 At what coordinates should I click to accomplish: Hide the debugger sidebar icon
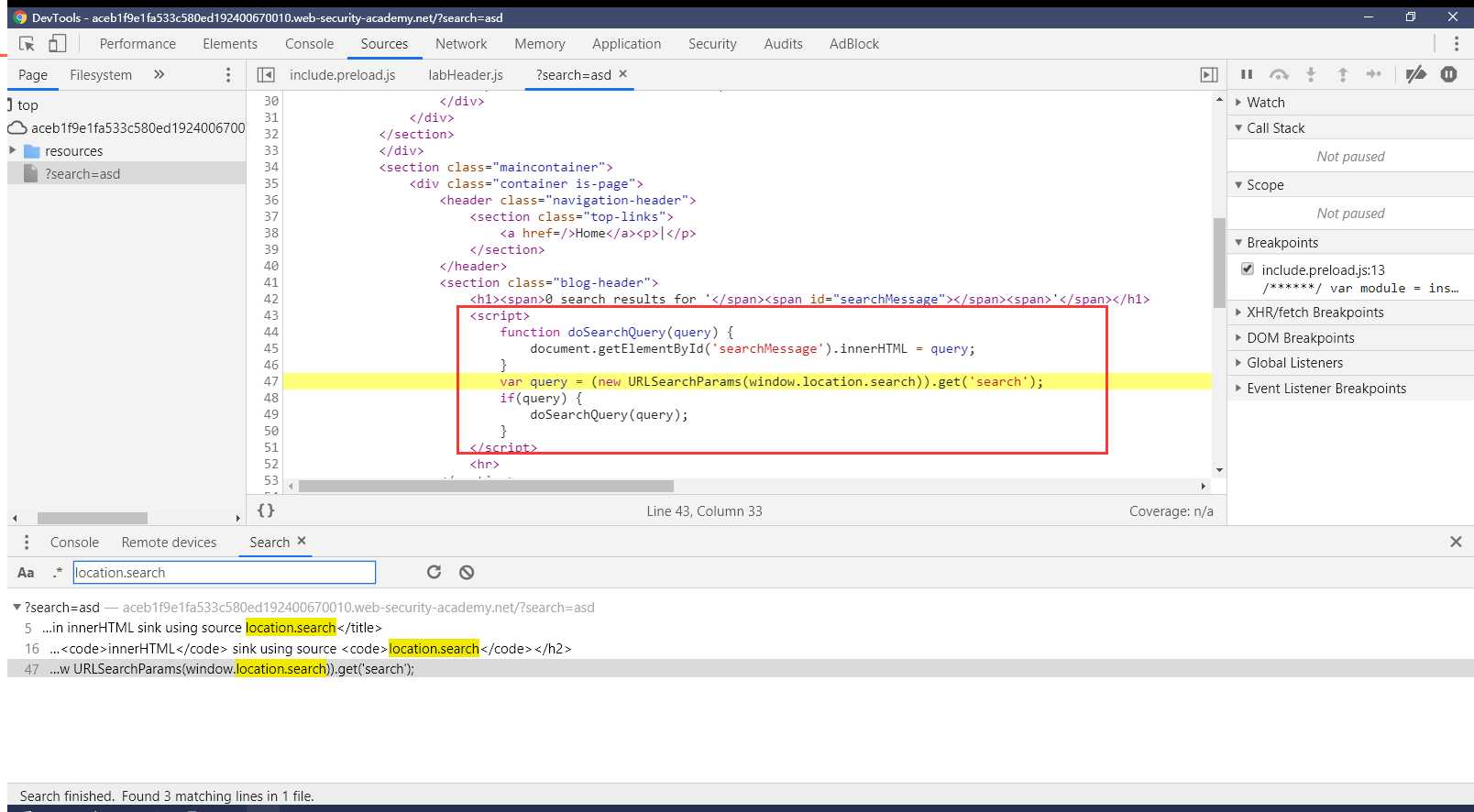coord(1209,75)
